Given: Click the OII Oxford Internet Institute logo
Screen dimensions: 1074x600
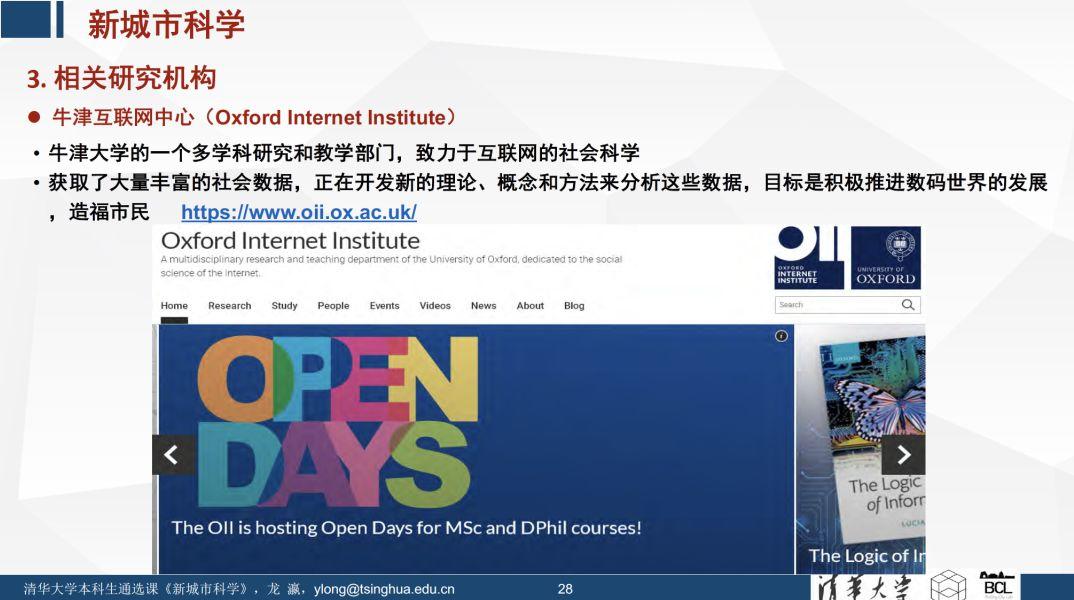Looking at the screenshot, I should 809,258.
